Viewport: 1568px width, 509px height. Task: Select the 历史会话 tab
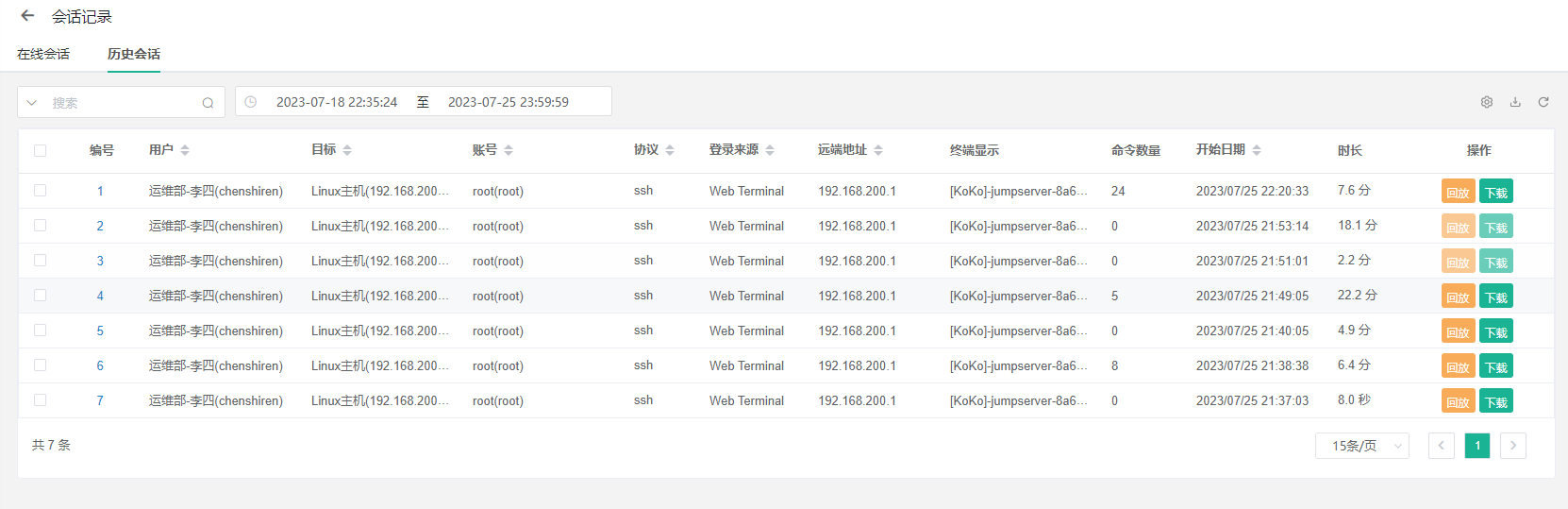[x=134, y=54]
